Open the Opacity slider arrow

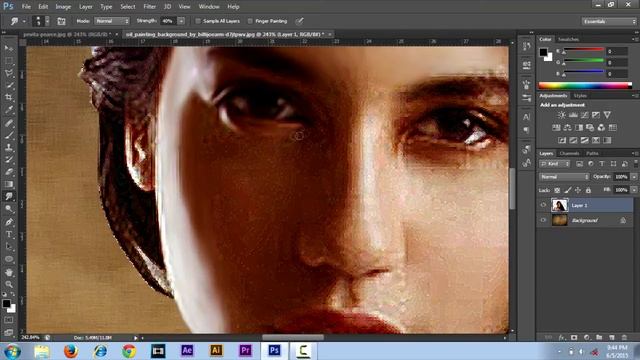coord(634,177)
